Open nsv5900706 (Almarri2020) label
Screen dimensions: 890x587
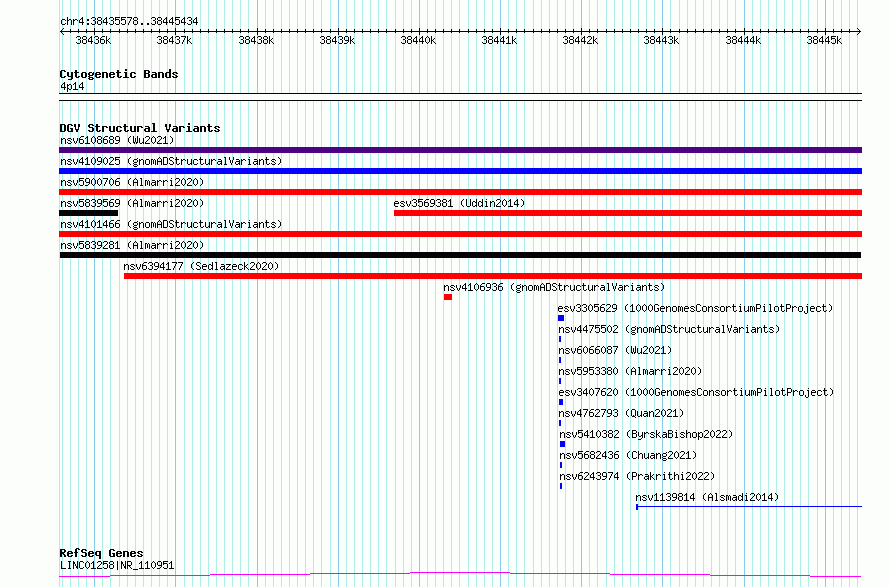pos(132,182)
